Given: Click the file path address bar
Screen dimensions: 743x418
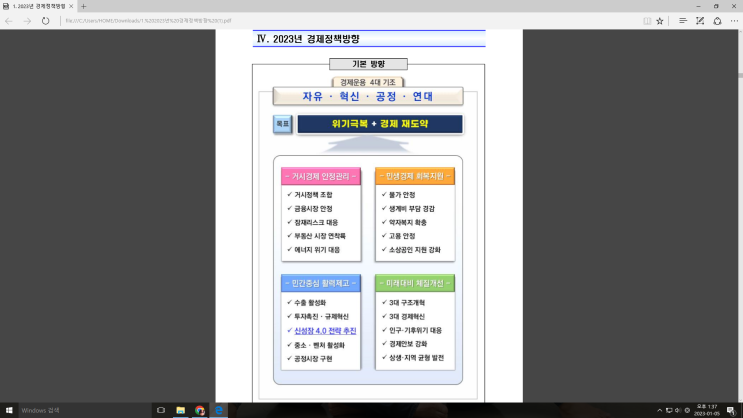Looking at the screenshot, I should click(x=351, y=21).
